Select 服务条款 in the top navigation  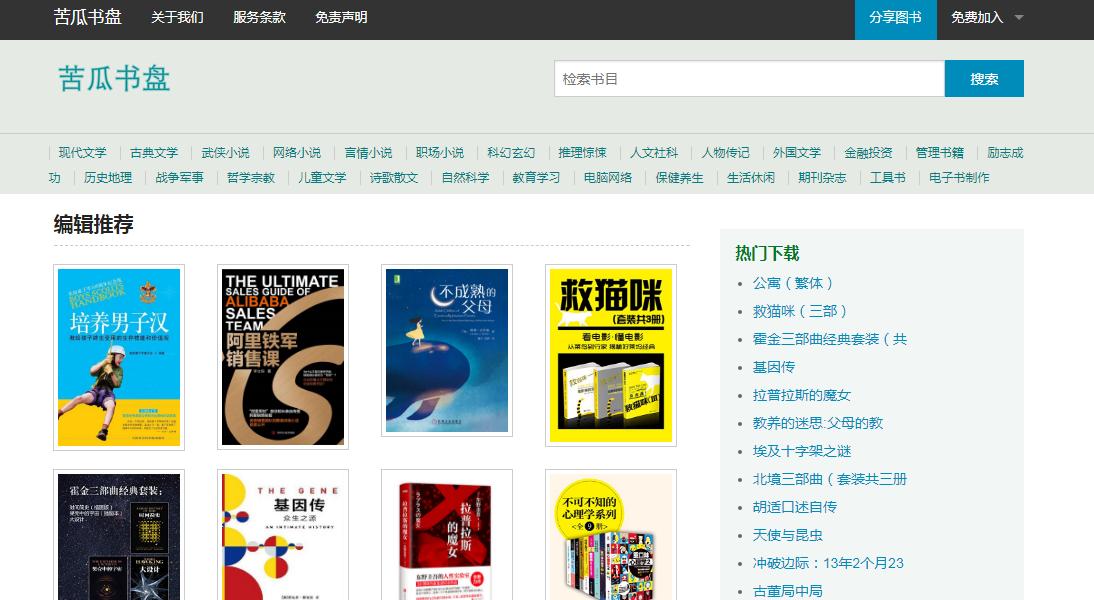coord(257,19)
